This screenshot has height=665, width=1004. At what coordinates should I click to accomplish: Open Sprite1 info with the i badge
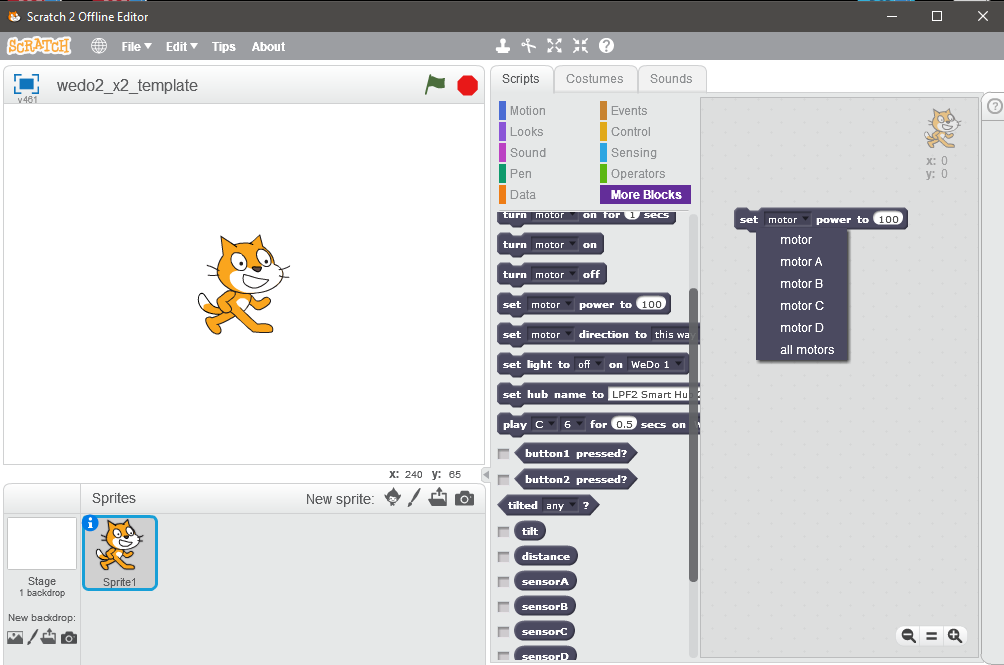click(x=91, y=523)
